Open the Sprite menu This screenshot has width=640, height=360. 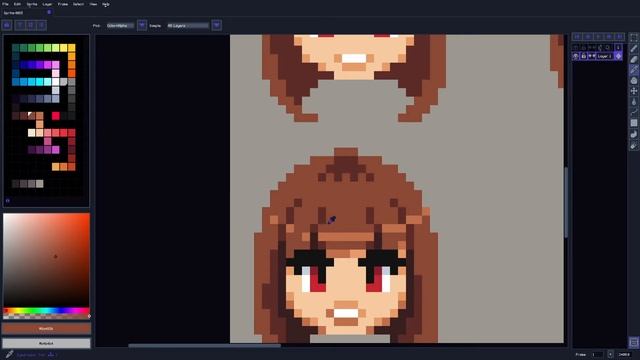(32, 4)
